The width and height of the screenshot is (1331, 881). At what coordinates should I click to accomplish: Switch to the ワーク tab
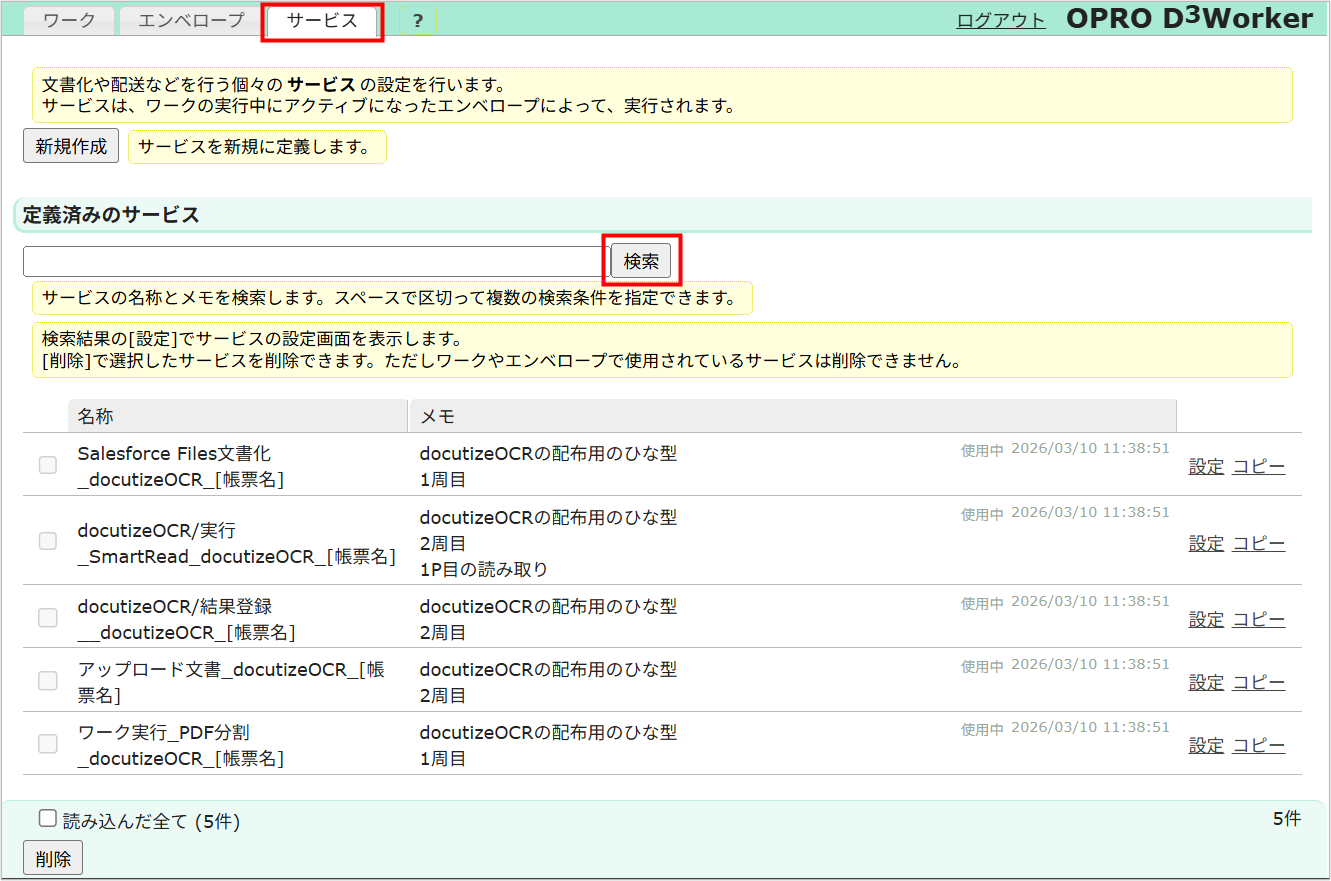tap(68, 20)
